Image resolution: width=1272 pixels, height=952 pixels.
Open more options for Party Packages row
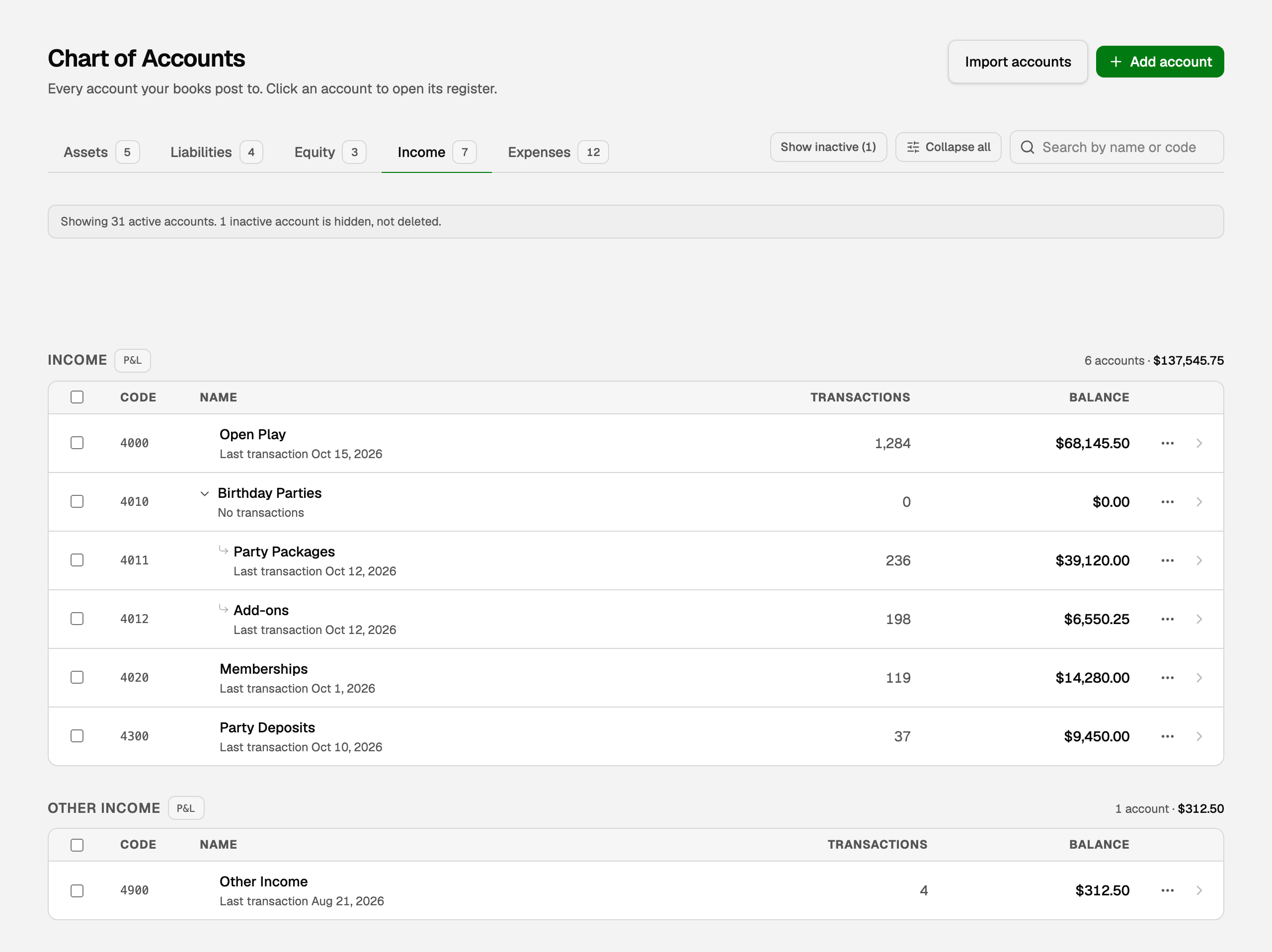click(x=1167, y=560)
